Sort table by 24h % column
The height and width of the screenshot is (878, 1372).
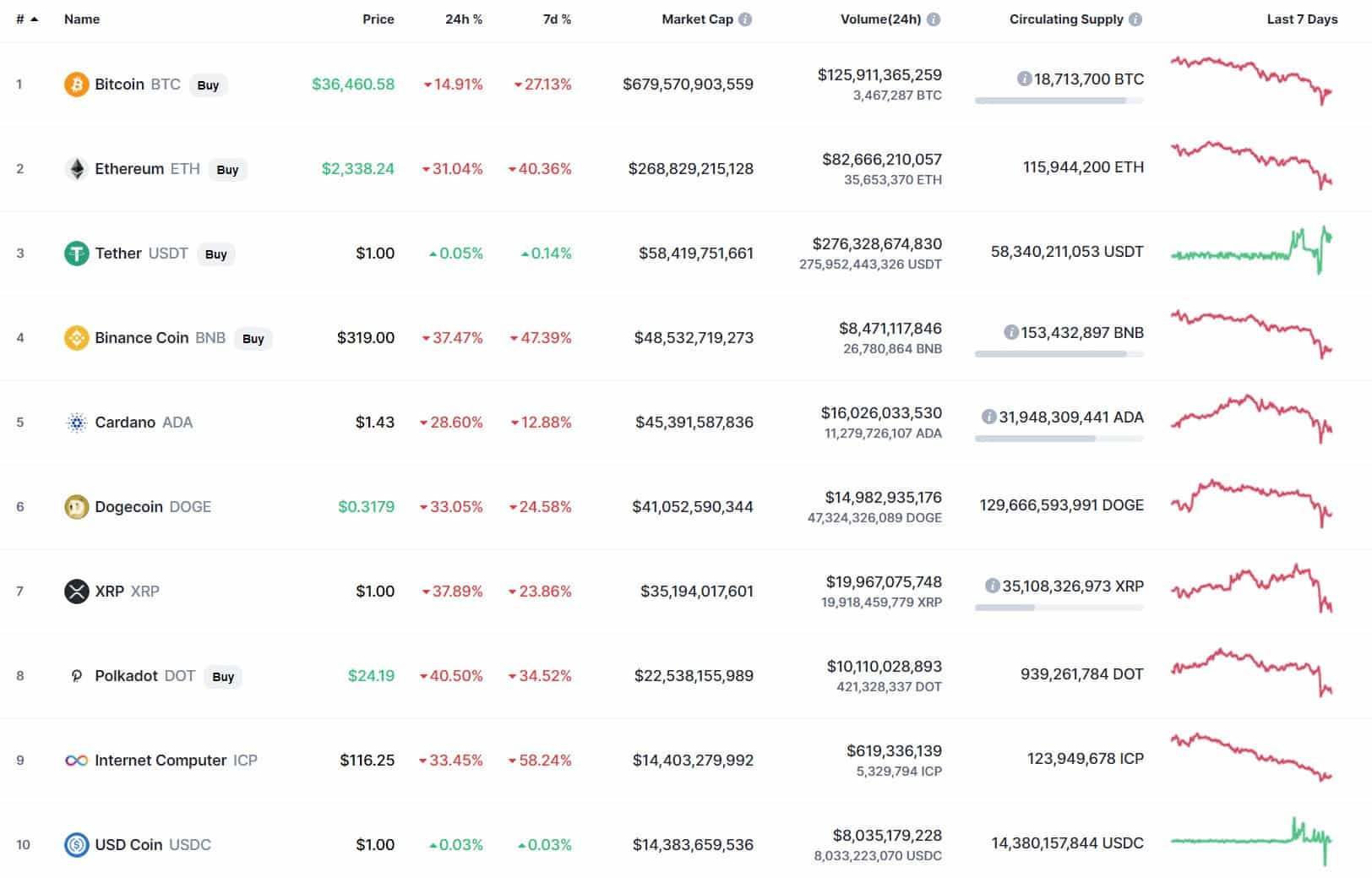pyautogui.click(x=463, y=19)
